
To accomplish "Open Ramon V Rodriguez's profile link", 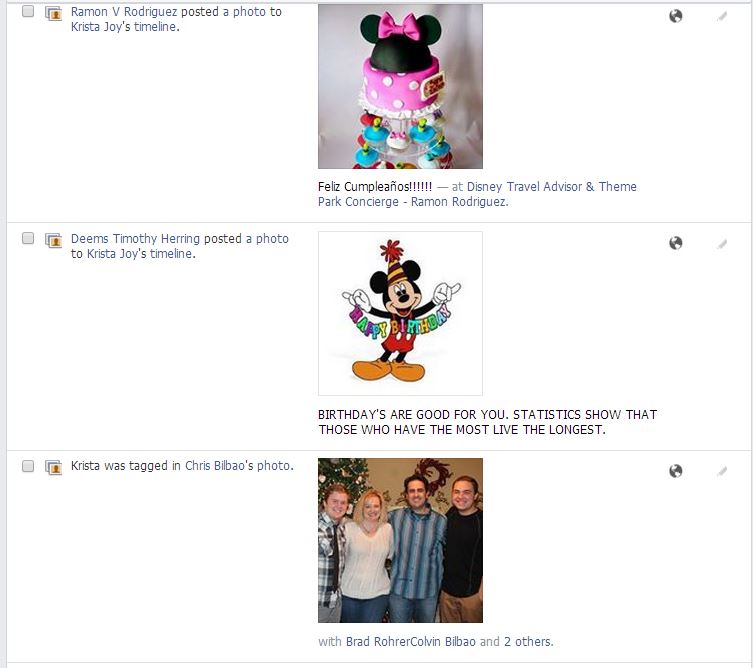I will click(x=124, y=12).
